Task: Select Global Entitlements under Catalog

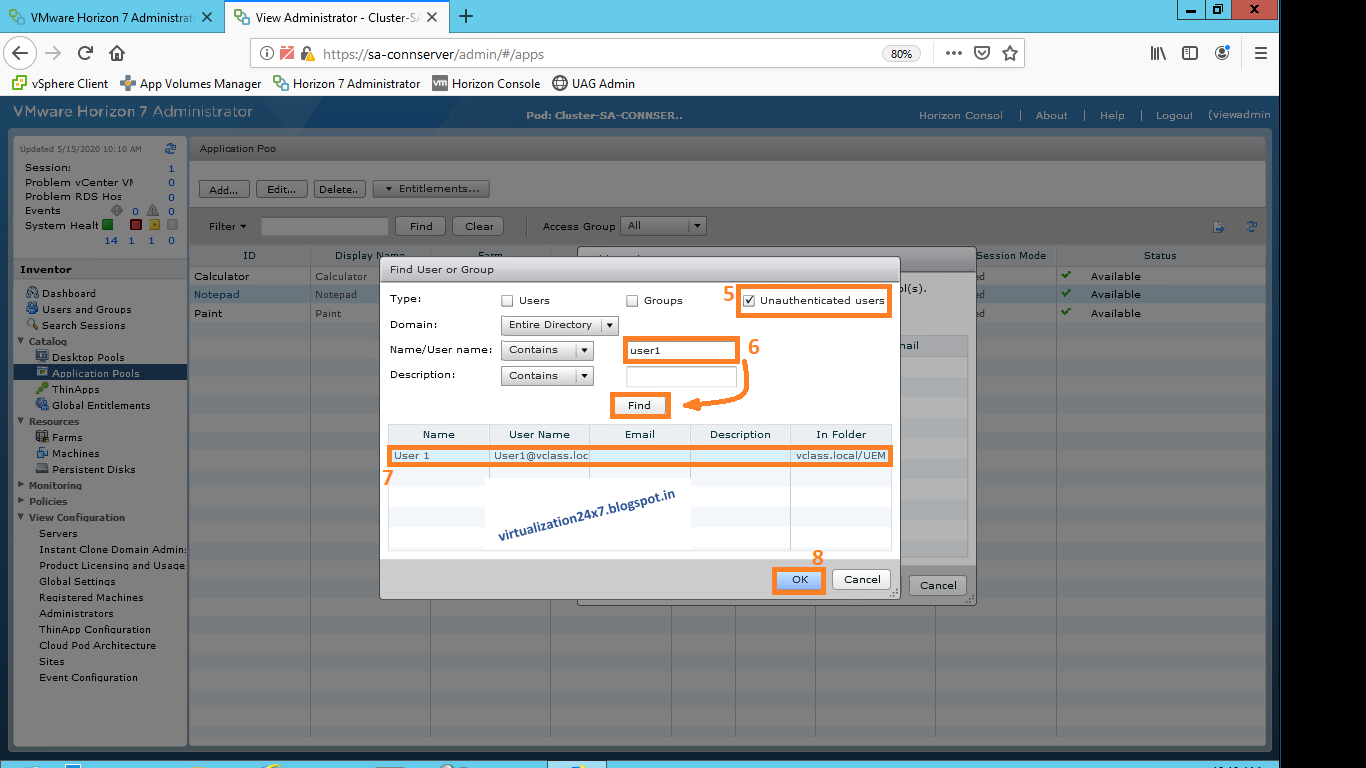Action: pos(101,405)
